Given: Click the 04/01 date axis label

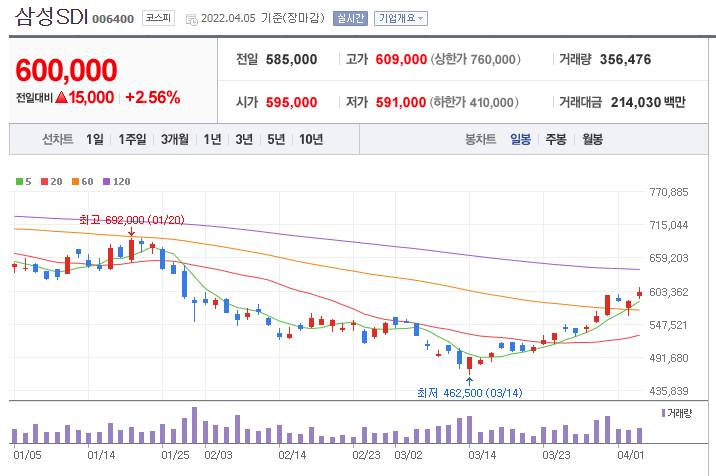Looking at the screenshot, I should (631, 455).
